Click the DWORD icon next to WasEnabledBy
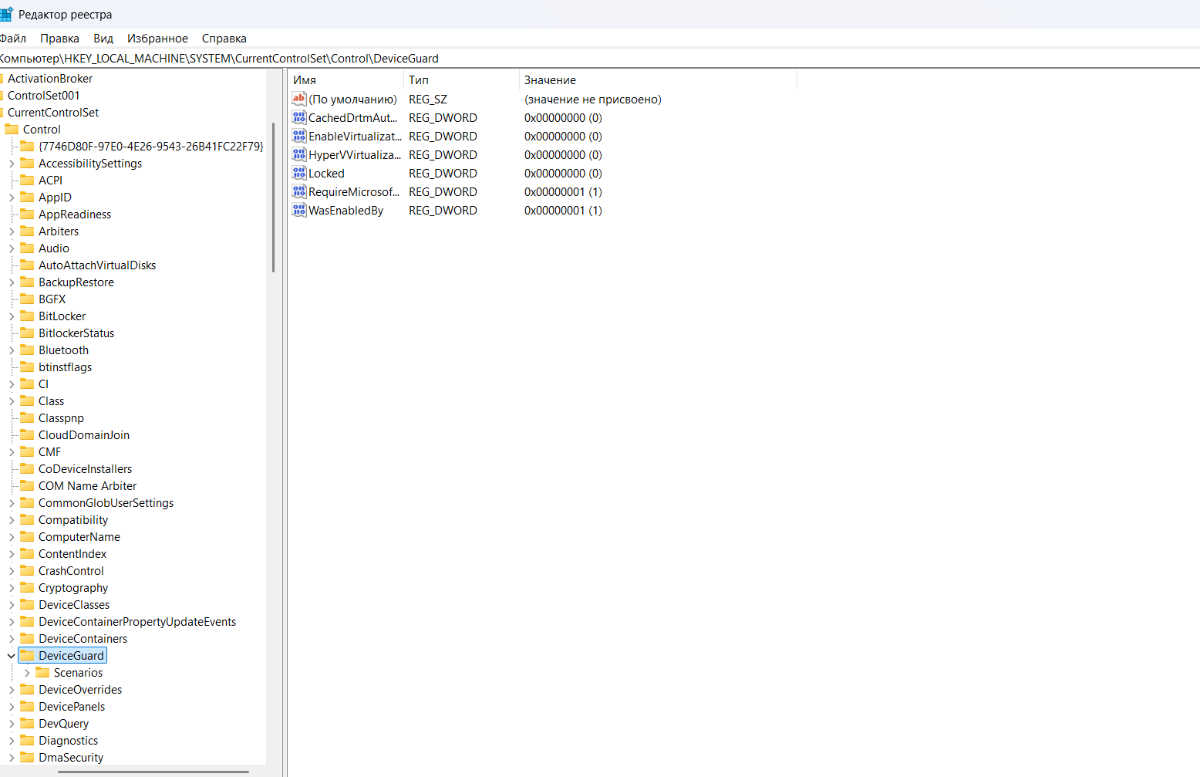This screenshot has height=777, width=1200. (298, 210)
